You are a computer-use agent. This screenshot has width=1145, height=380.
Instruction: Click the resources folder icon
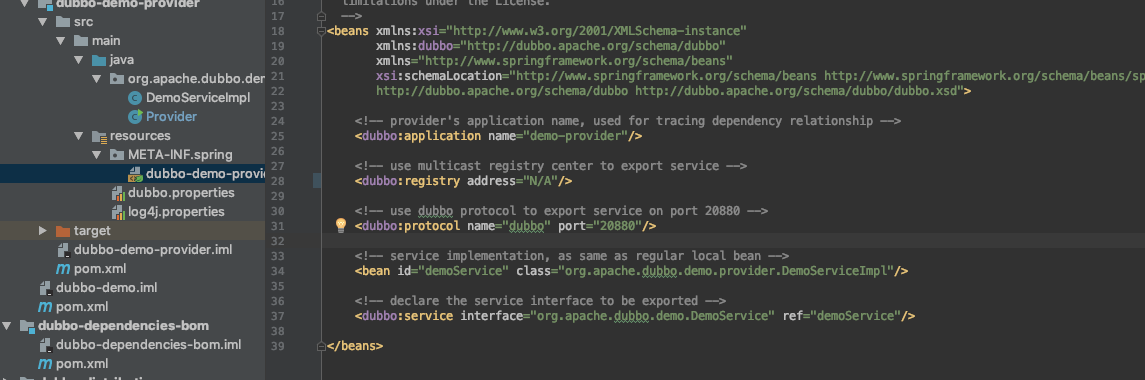coord(99,136)
